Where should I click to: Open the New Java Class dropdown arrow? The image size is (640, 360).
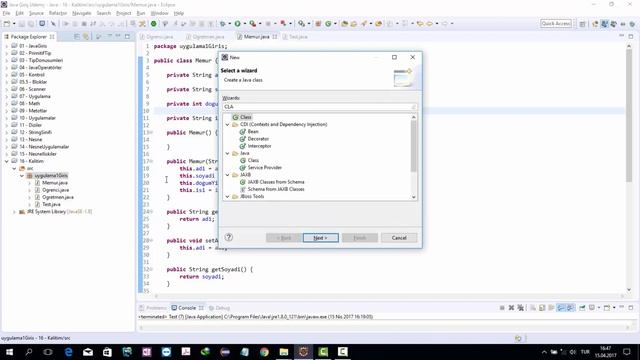pyautogui.click(x=335, y=24)
